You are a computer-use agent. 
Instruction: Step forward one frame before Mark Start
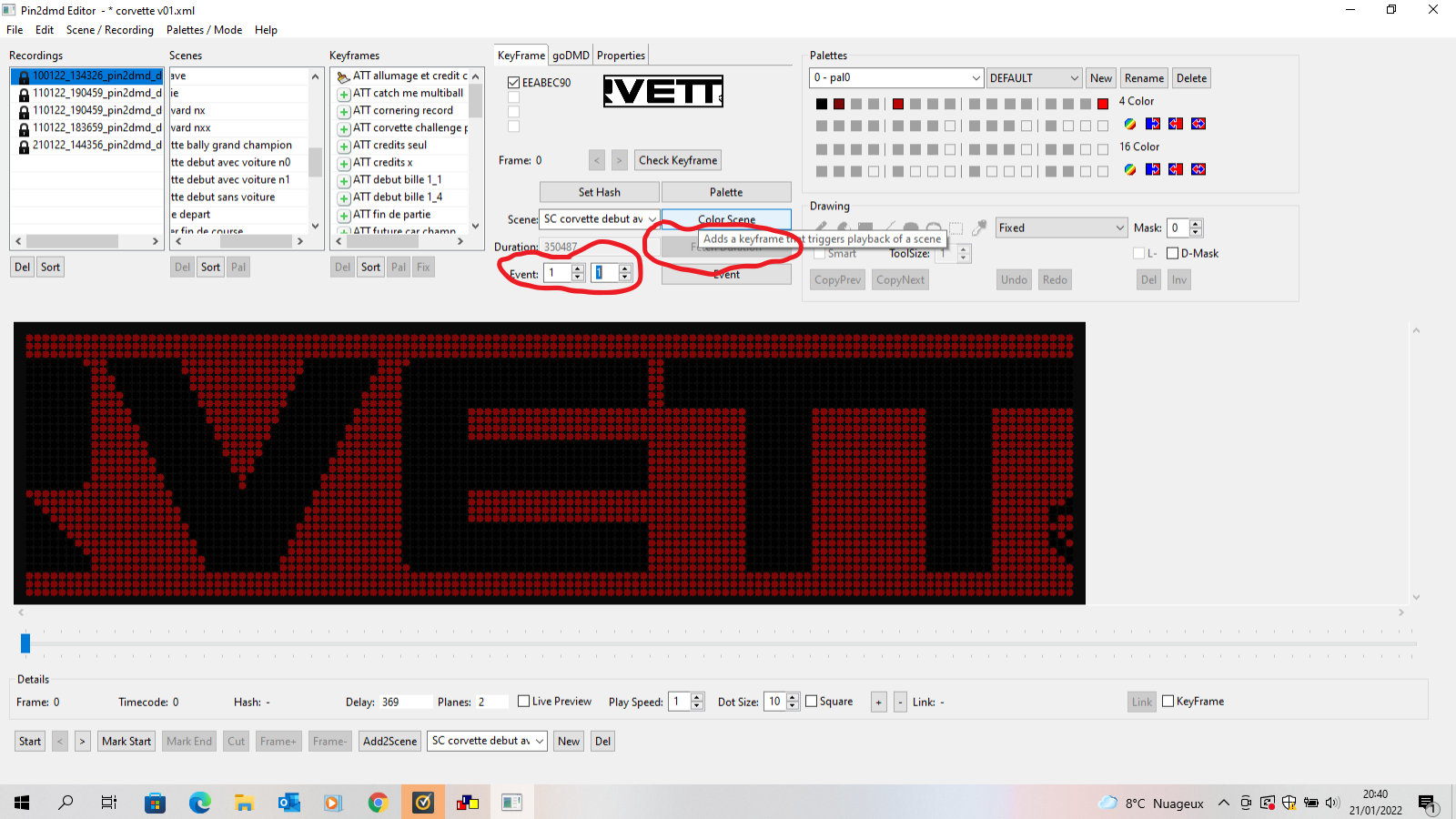(82, 741)
